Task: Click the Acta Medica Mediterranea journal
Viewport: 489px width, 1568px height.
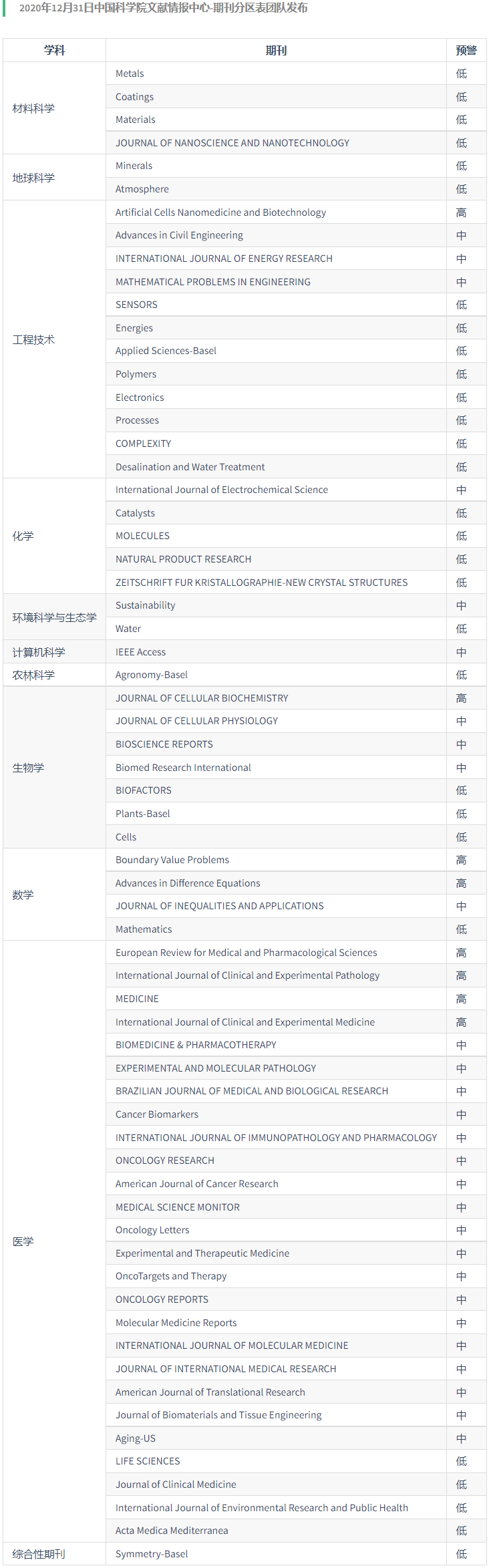Action: click(x=172, y=1531)
